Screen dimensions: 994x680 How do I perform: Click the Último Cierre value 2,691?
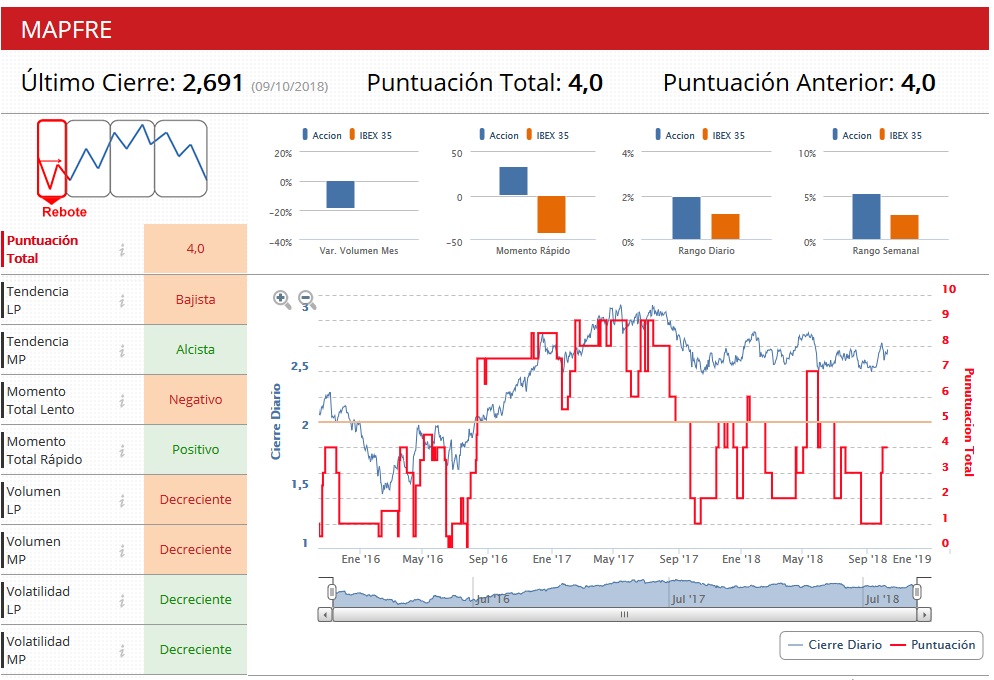(212, 83)
